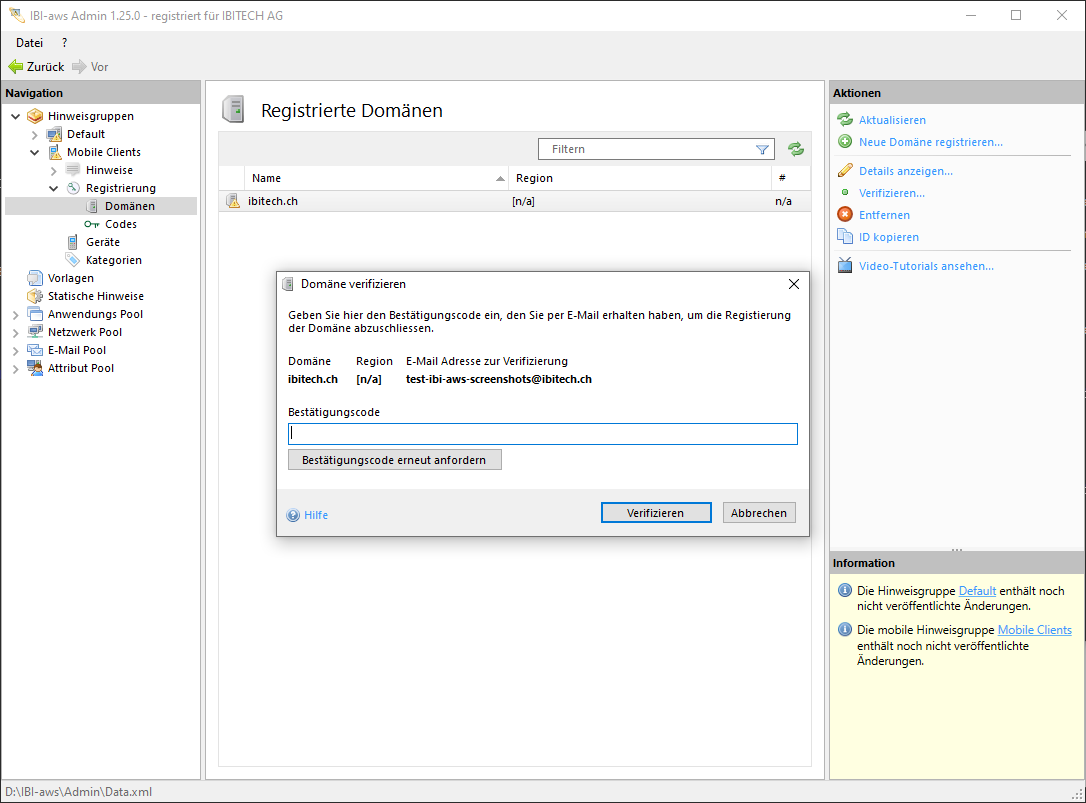Click Bestätigungscode erneut anfordern button

(x=394, y=460)
